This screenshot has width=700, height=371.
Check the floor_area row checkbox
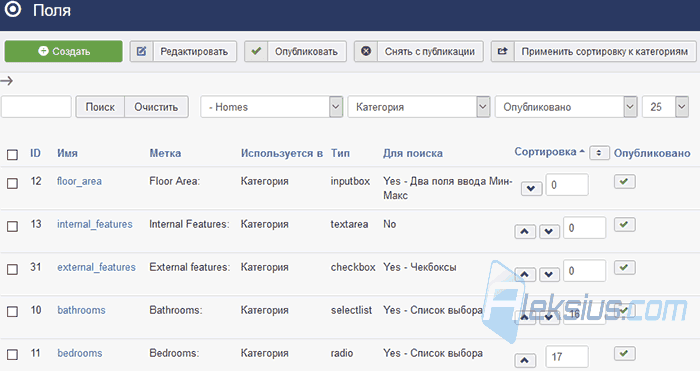click(12, 183)
